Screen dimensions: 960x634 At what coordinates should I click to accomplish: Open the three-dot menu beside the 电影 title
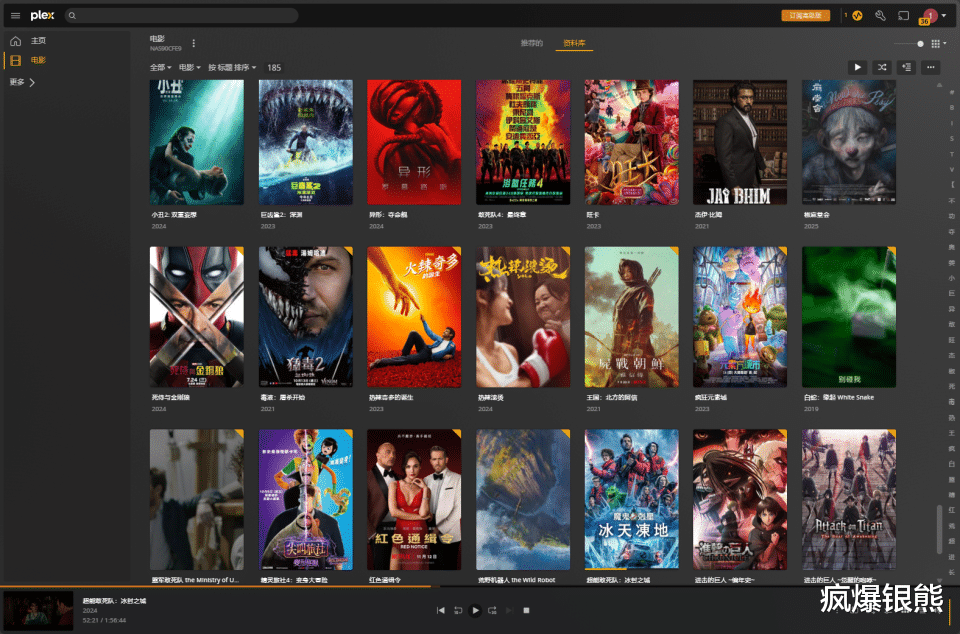pos(193,43)
